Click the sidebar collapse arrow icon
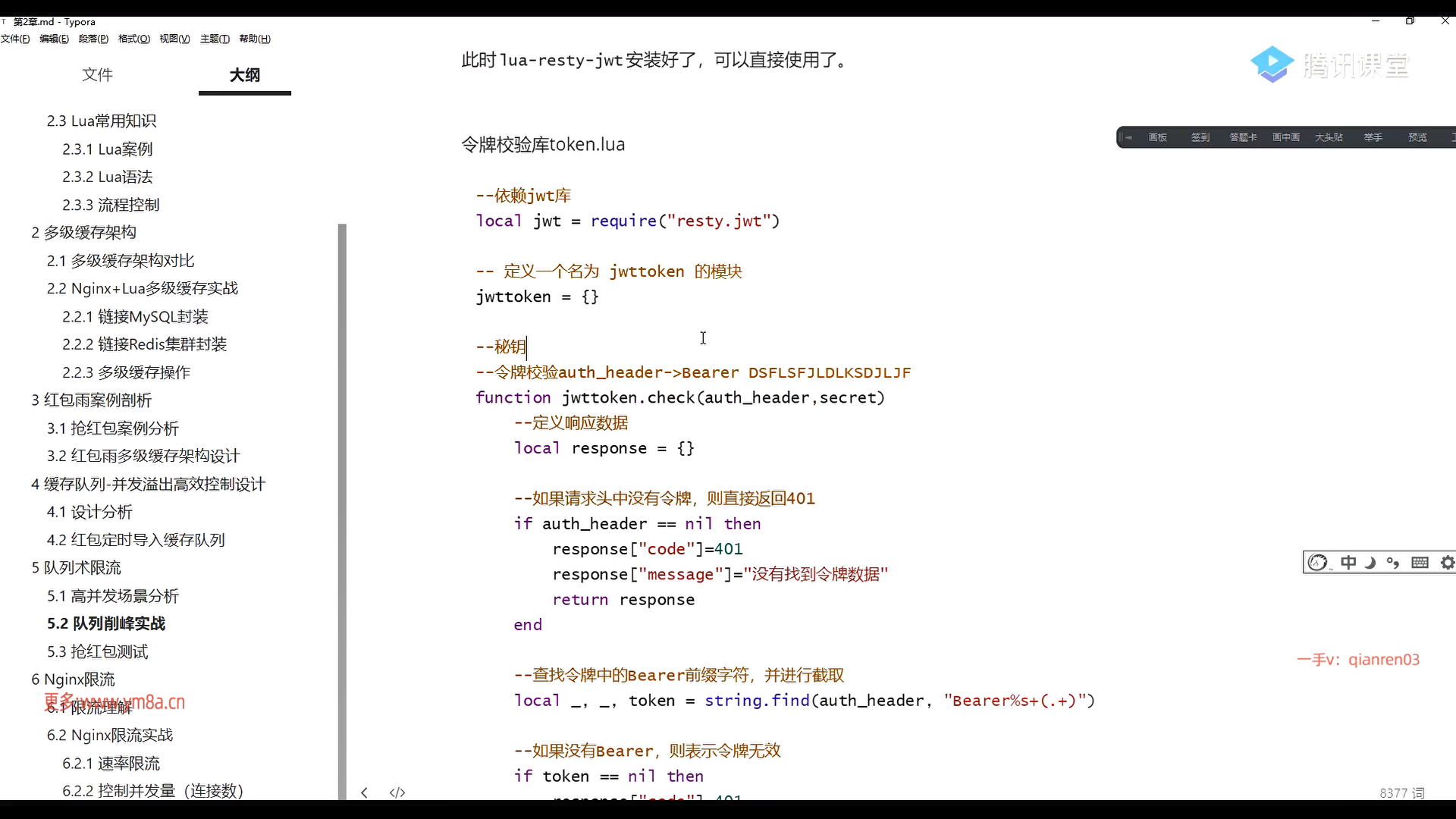The image size is (1456, 819). tap(365, 792)
